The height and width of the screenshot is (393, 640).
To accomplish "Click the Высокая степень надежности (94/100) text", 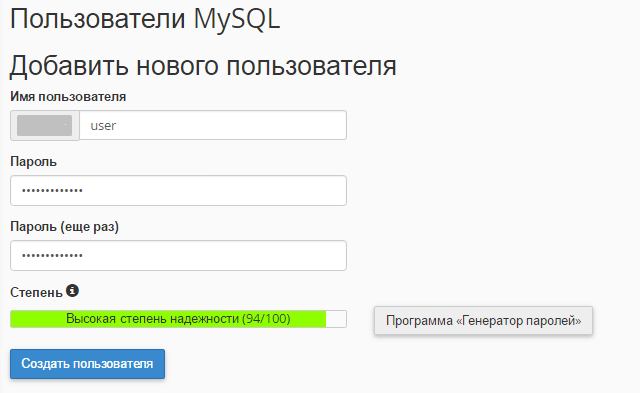I will pyautogui.click(x=178, y=319).
